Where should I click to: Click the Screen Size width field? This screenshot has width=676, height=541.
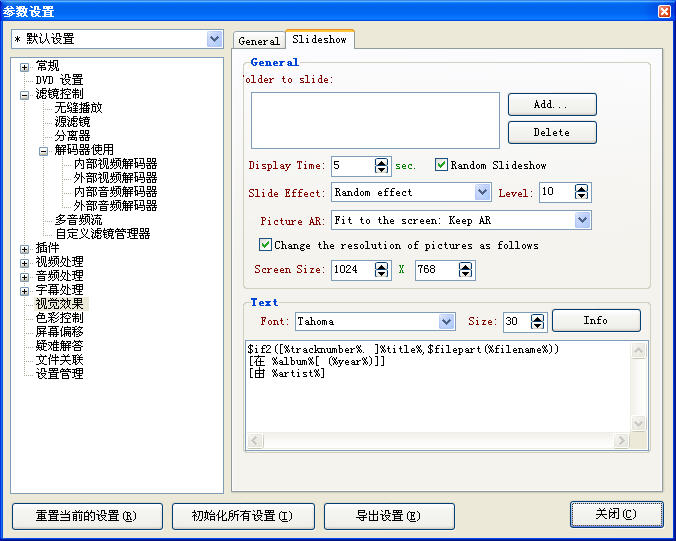351,270
